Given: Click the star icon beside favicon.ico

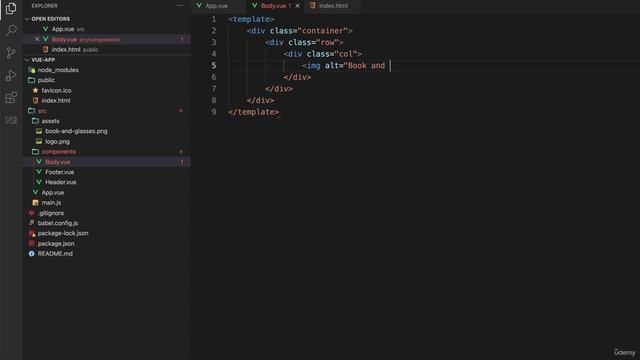Looking at the screenshot, I should click(35, 90).
